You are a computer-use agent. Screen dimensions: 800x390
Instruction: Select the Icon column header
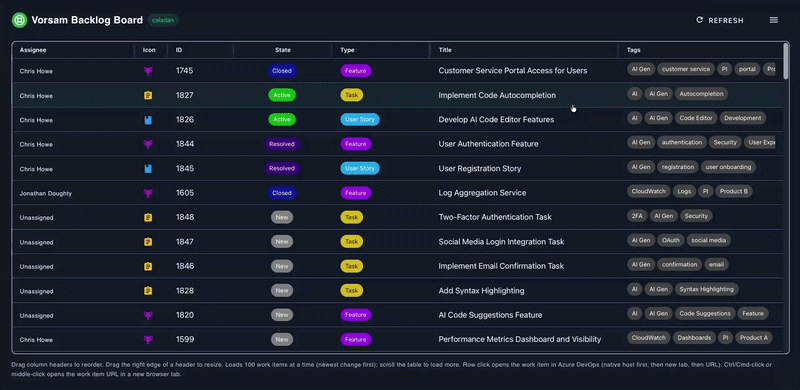(149, 50)
